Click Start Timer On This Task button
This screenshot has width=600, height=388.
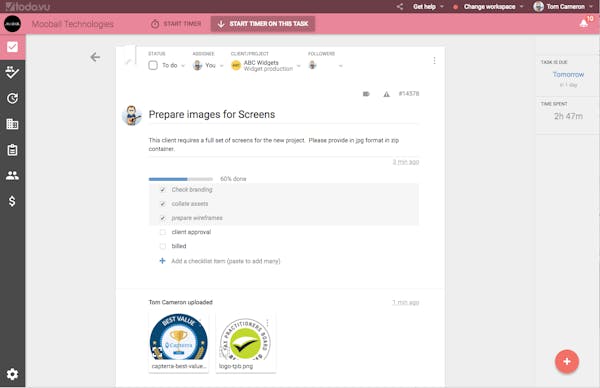tap(263, 24)
